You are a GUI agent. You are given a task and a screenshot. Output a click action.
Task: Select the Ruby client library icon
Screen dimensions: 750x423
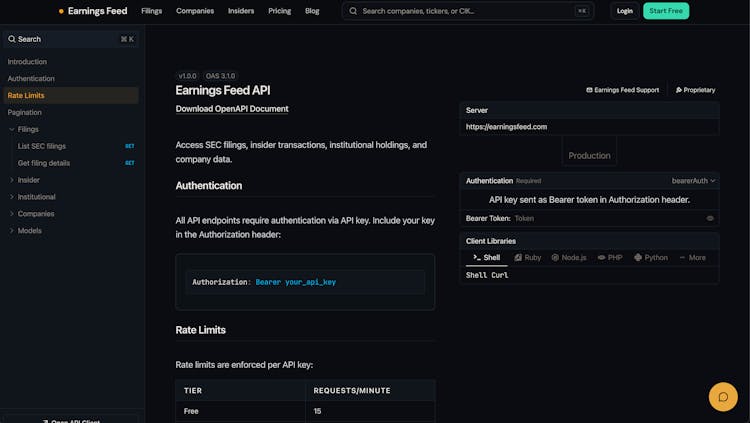pyautogui.click(x=519, y=257)
